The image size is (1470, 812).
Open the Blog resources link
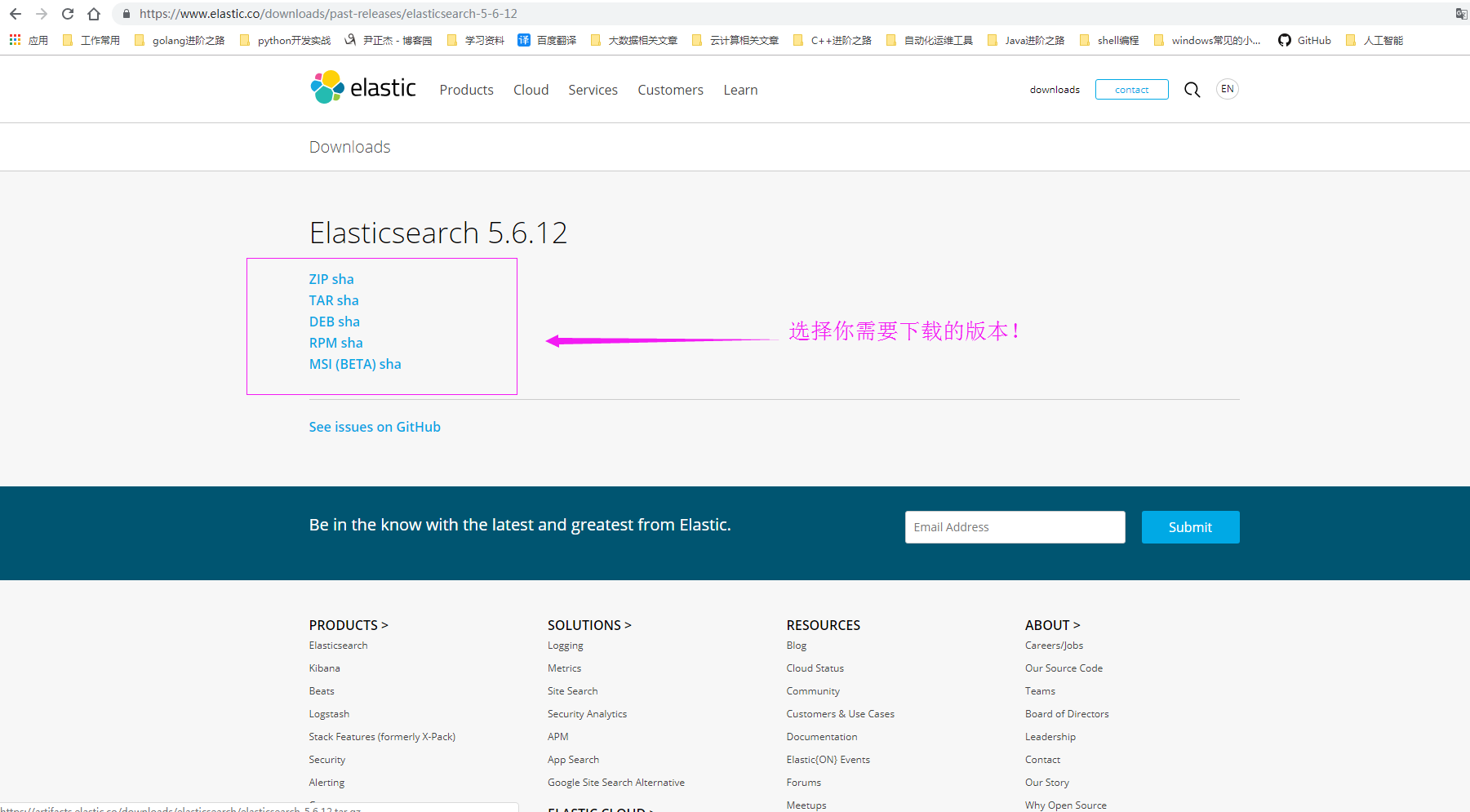796,646
